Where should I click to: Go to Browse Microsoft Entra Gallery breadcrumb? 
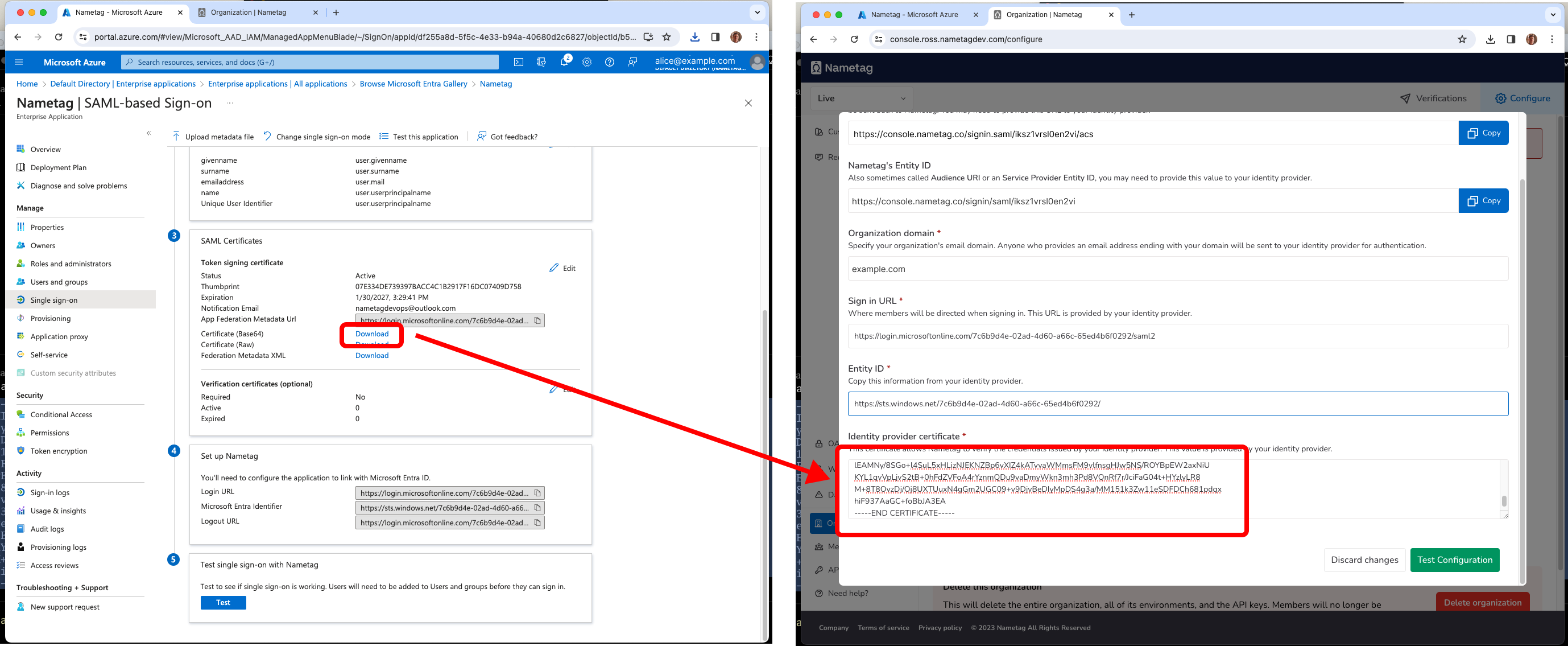[413, 84]
